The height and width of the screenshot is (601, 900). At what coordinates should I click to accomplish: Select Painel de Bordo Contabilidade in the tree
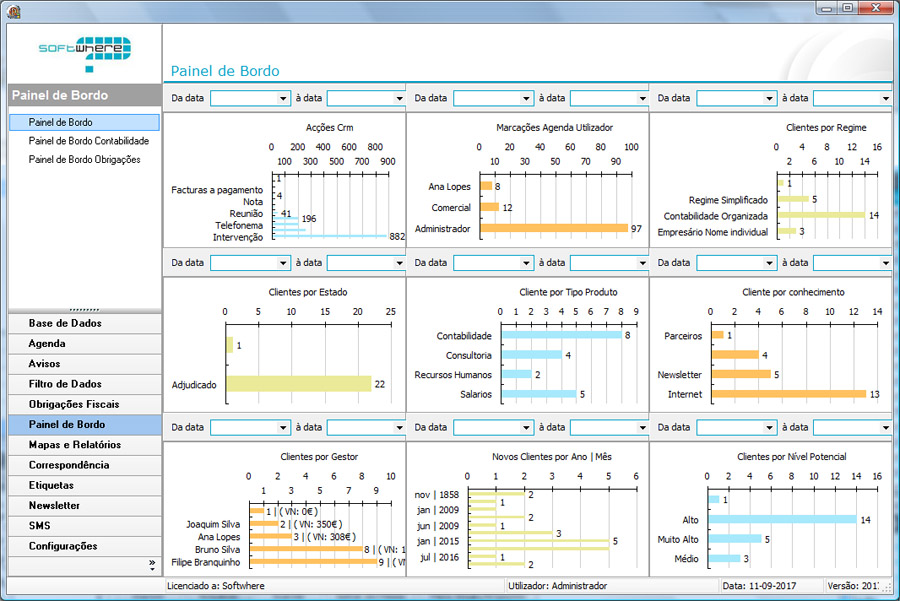[x=88, y=141]
